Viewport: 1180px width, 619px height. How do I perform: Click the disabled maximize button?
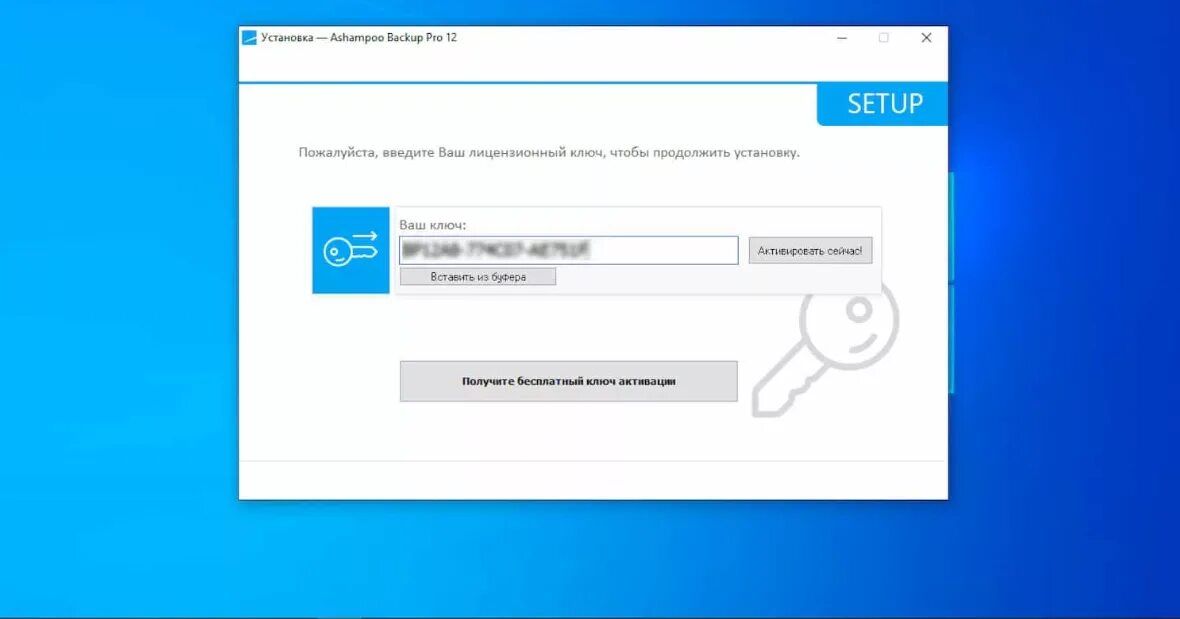[883, 38]
